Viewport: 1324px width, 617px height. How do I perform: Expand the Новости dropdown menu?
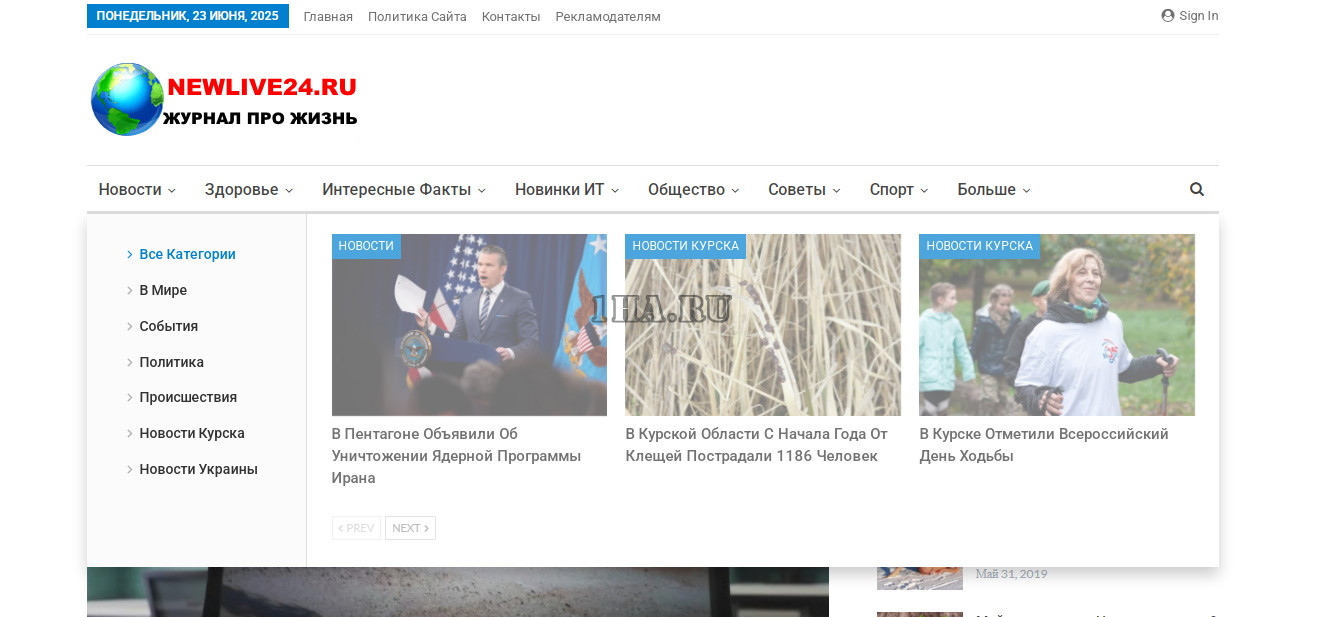tap(137, 190)
